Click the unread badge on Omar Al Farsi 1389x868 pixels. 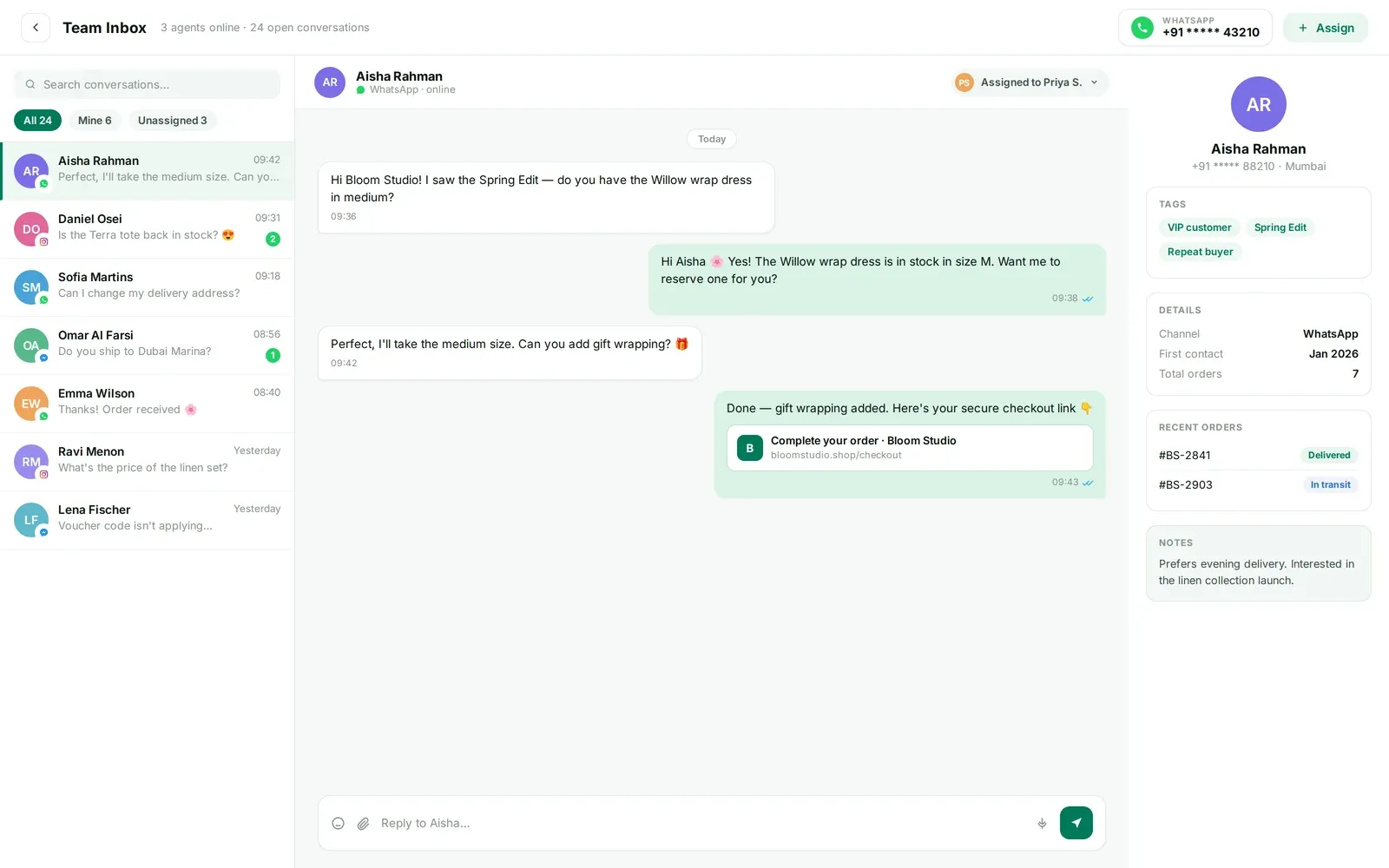coord(273,355)
